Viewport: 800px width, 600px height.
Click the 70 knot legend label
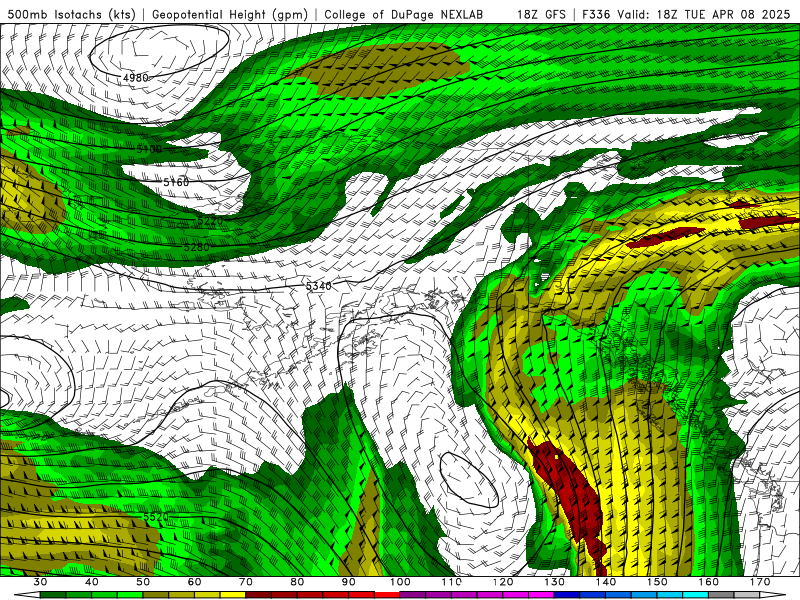point(246,582)
